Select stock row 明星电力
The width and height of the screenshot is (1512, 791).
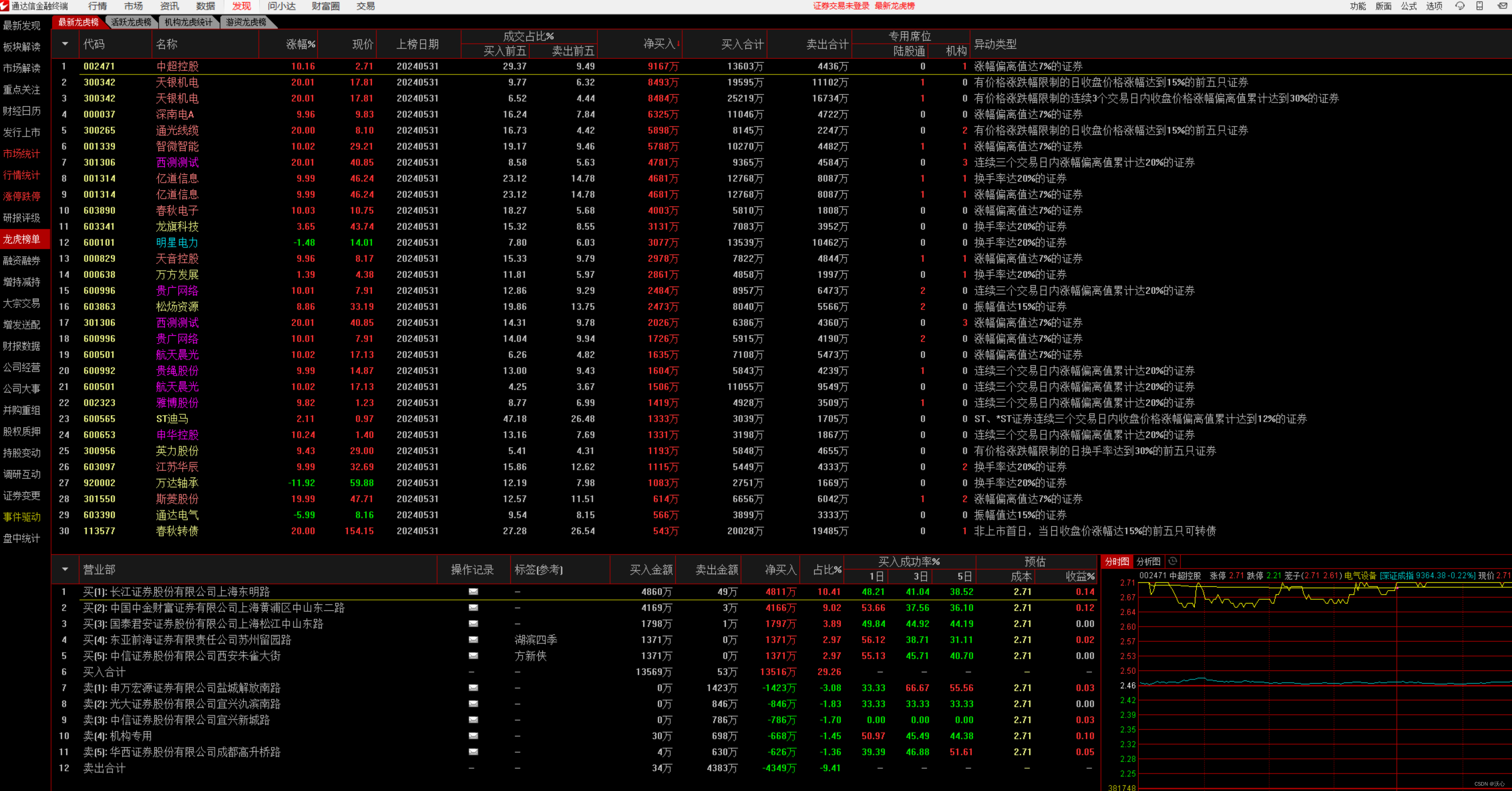click(x=781, y=242)
